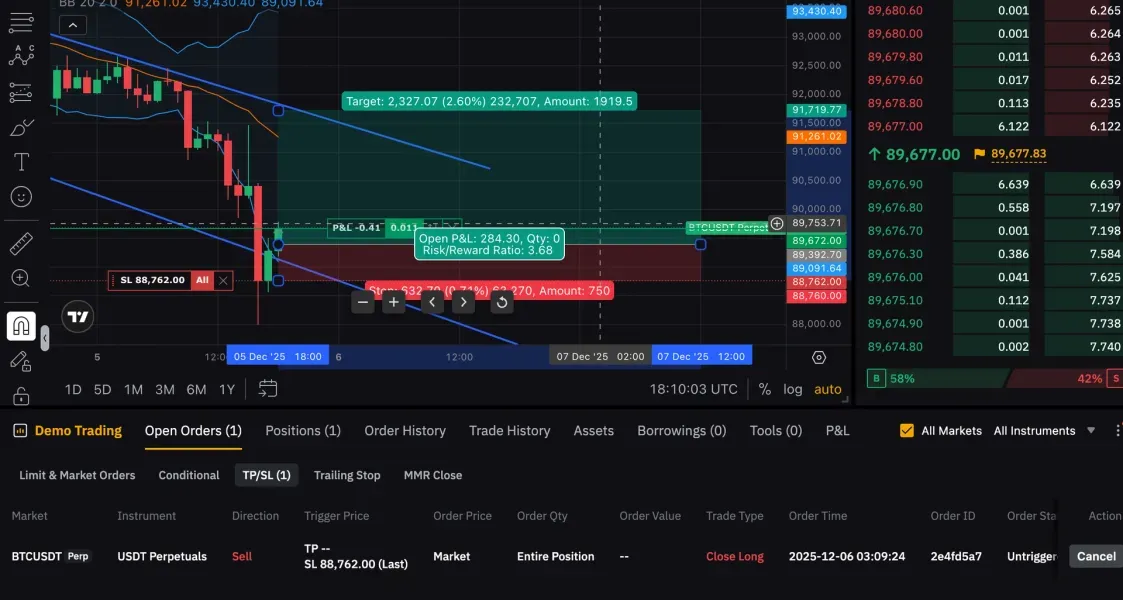This screenshot has height=600, width=1123.
Task: Click the go to date calendar icon
Action: [268, 389]
